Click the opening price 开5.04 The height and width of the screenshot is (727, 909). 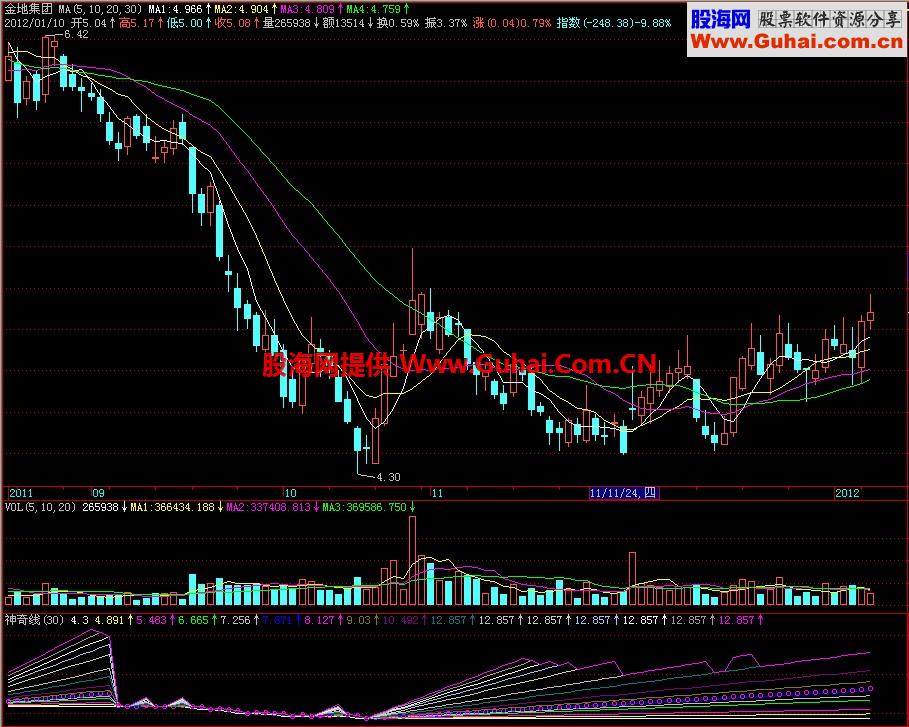[89, 23]
